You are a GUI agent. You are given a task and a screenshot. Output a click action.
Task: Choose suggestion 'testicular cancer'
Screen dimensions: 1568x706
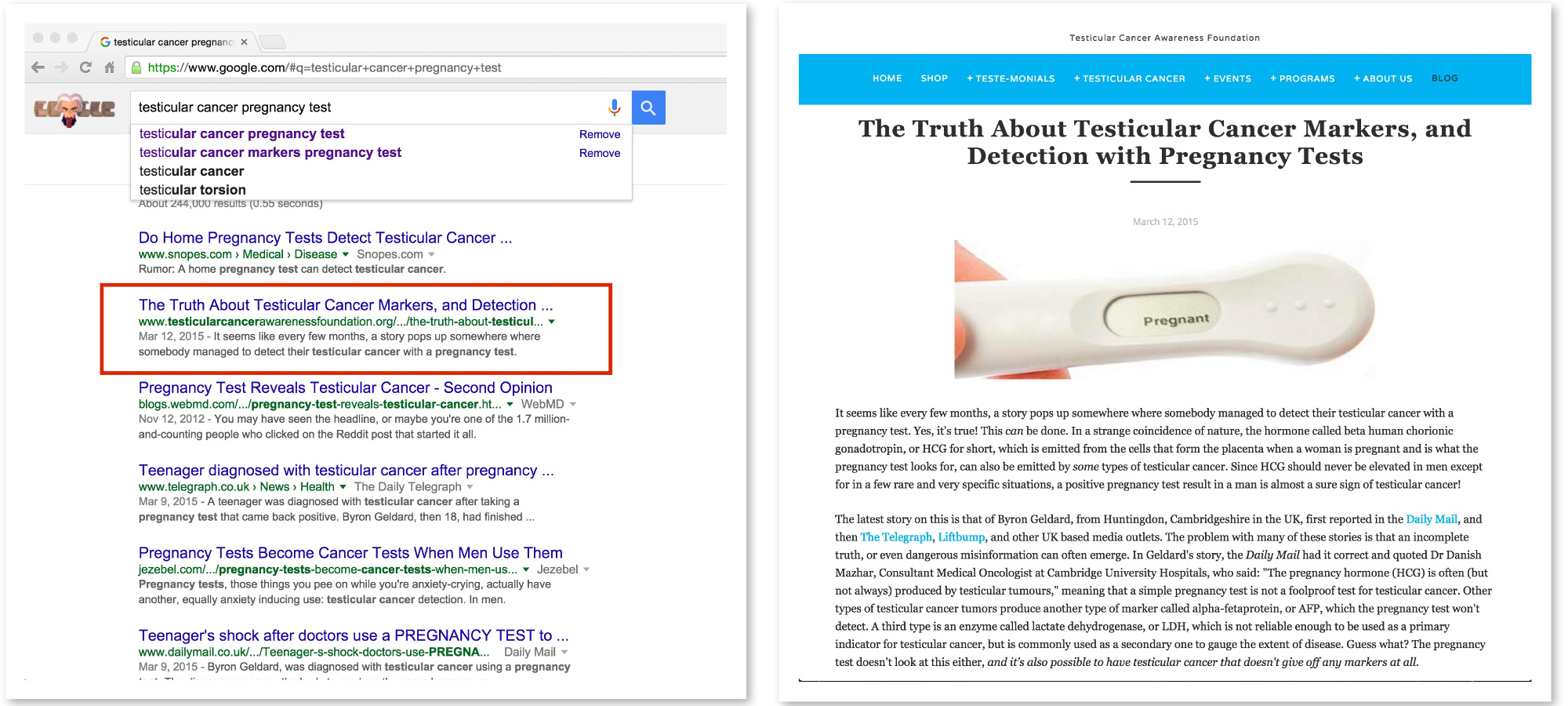(191, 172)
